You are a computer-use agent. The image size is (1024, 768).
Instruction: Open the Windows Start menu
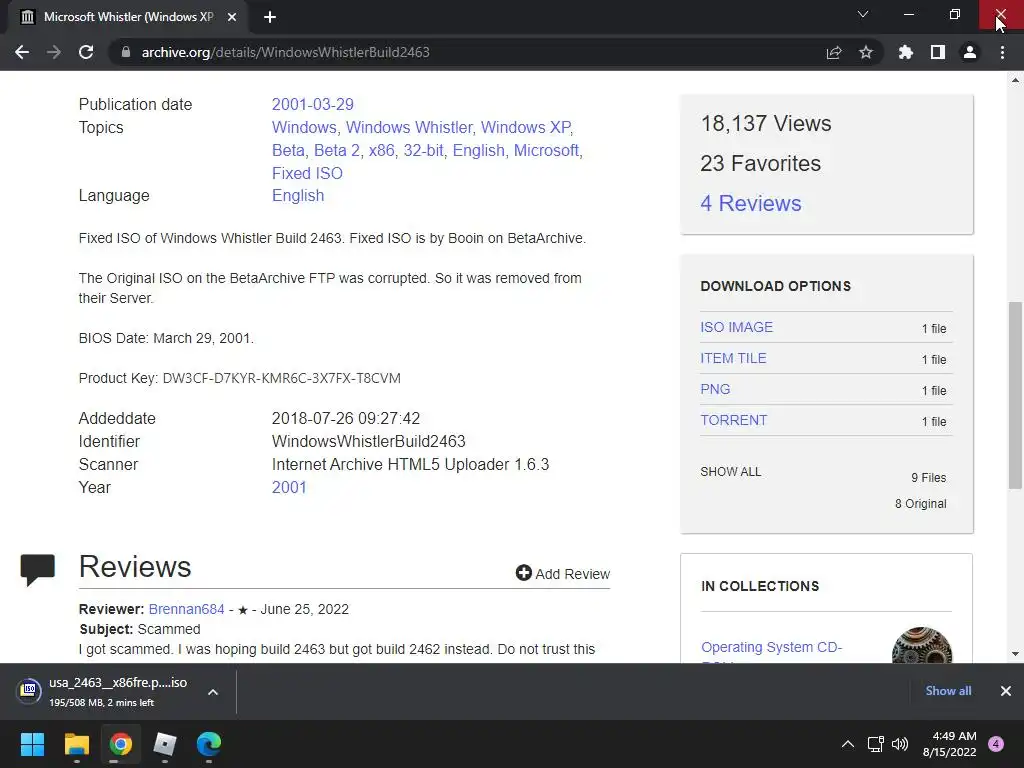32,744
